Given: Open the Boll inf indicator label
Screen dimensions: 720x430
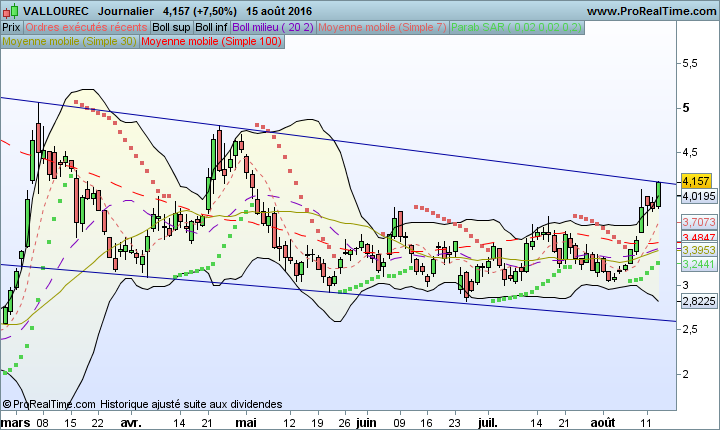Looking at the screenshot, I should [x=211, y=28].
